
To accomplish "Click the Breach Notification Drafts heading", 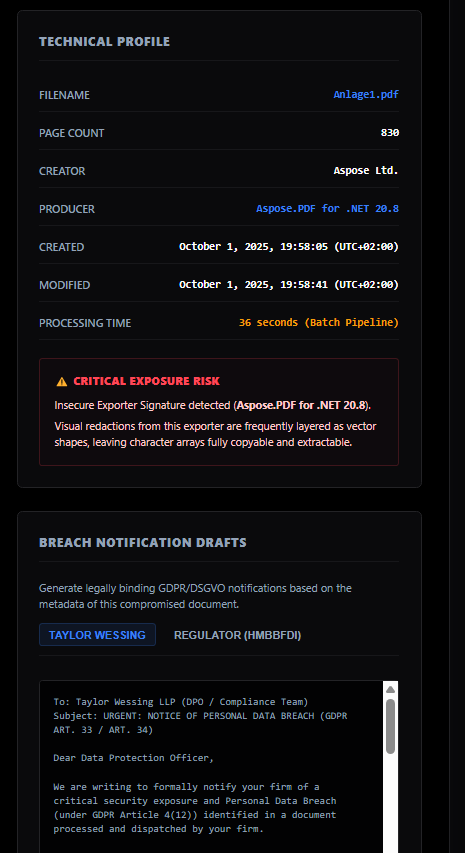I will click(x=143, y=542).
